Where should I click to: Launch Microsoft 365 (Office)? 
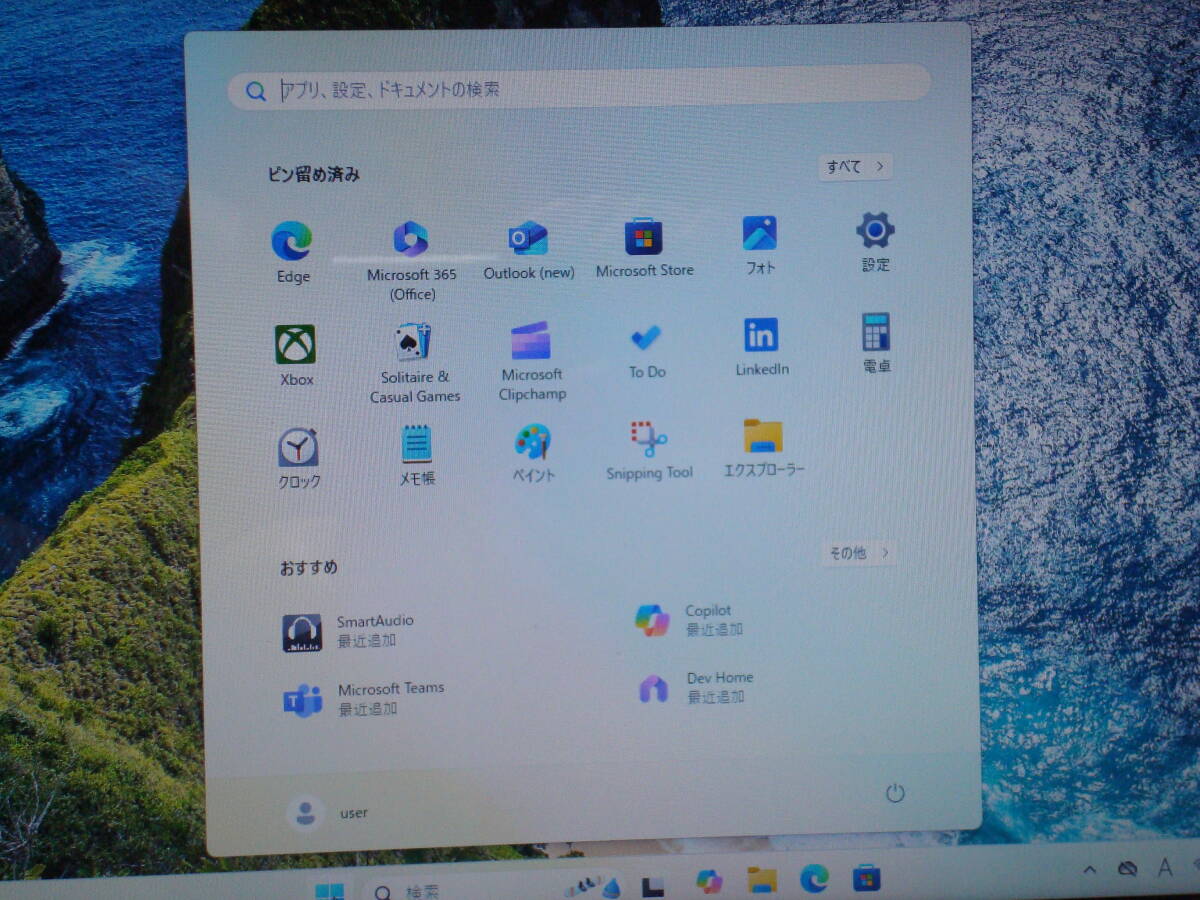pos(411,260)
